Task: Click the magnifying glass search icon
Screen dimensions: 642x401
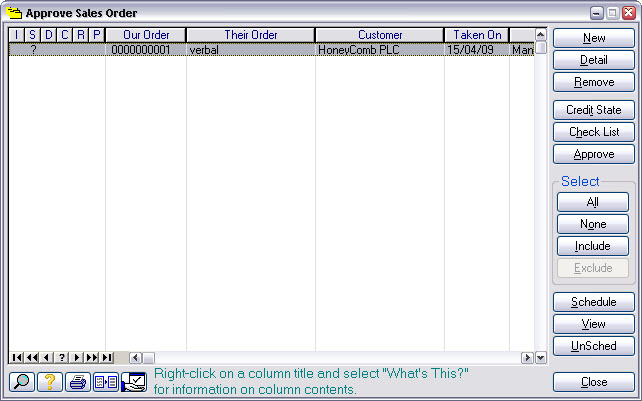Action: [x=22, y=382]
